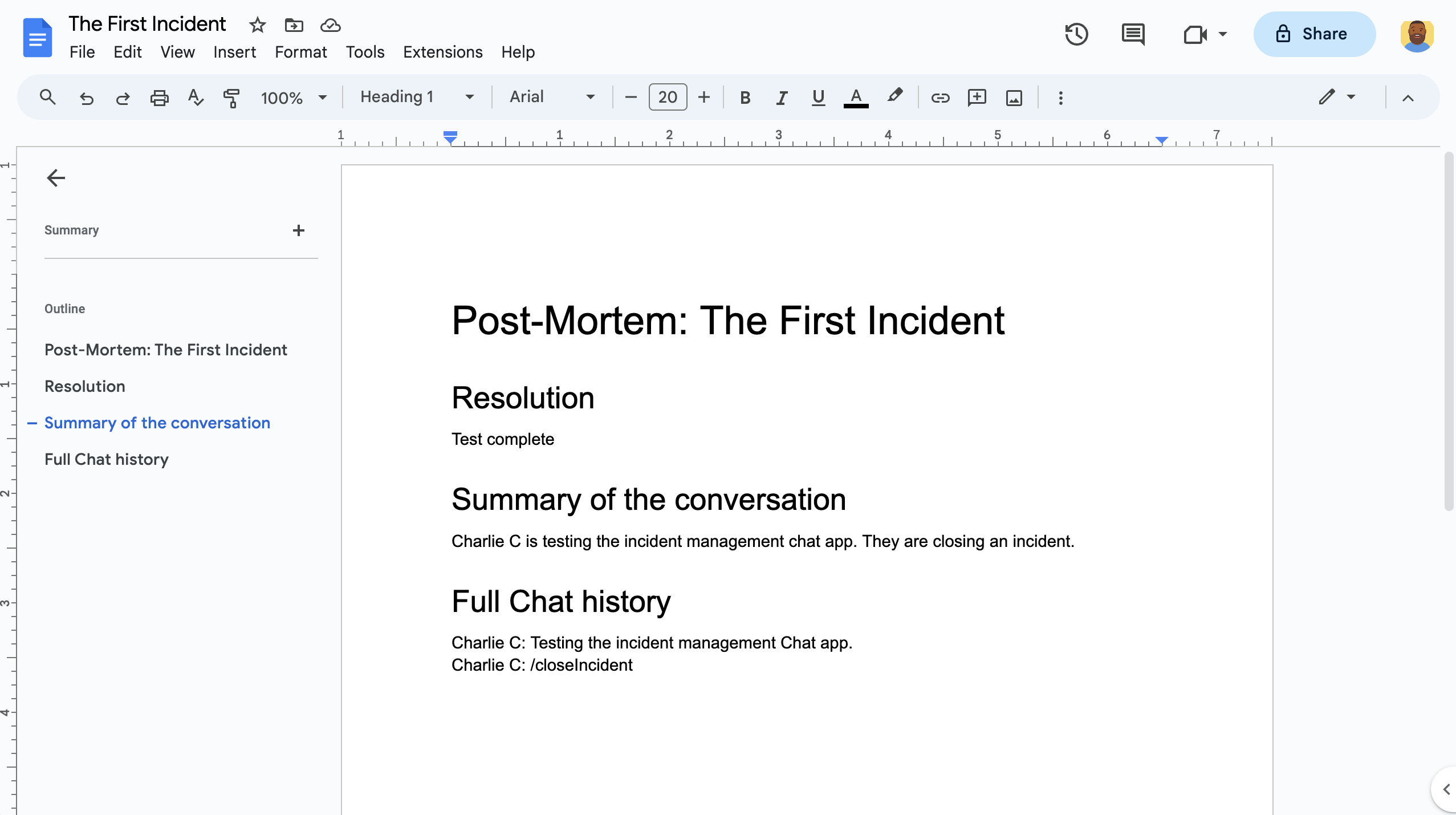Image resolution: width=1456 pixels, height=815 pixels.
Task: Toggle the paint format tool
Action: pyautogui.click(x=232, y=97)
